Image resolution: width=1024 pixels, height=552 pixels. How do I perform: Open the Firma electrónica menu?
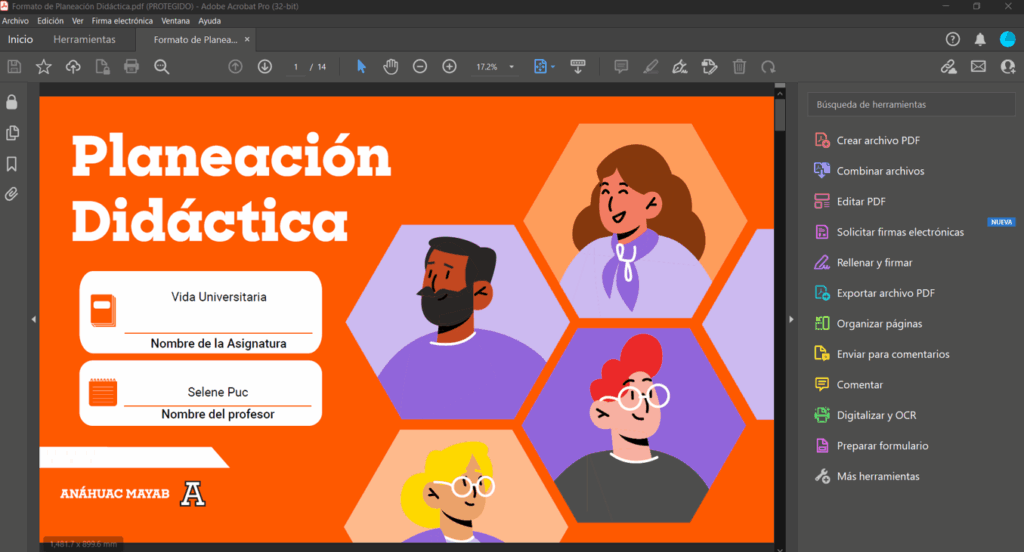coord(122,20)
